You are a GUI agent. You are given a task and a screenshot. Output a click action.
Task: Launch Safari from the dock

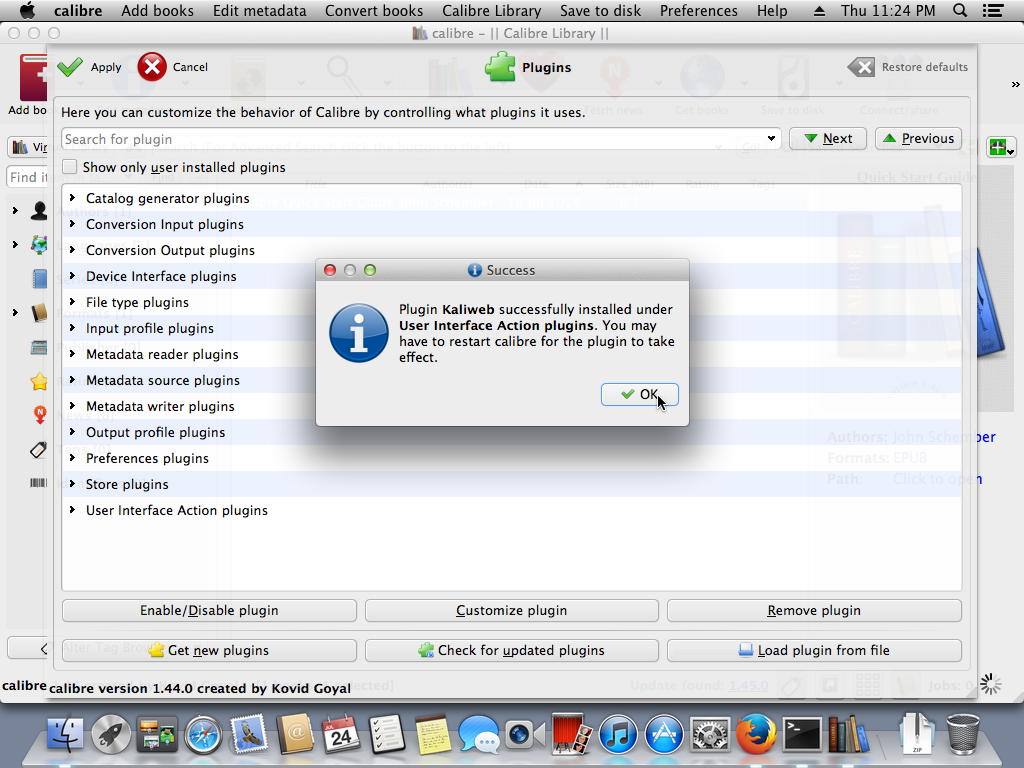pyautogui.click(x=203, y=734)
